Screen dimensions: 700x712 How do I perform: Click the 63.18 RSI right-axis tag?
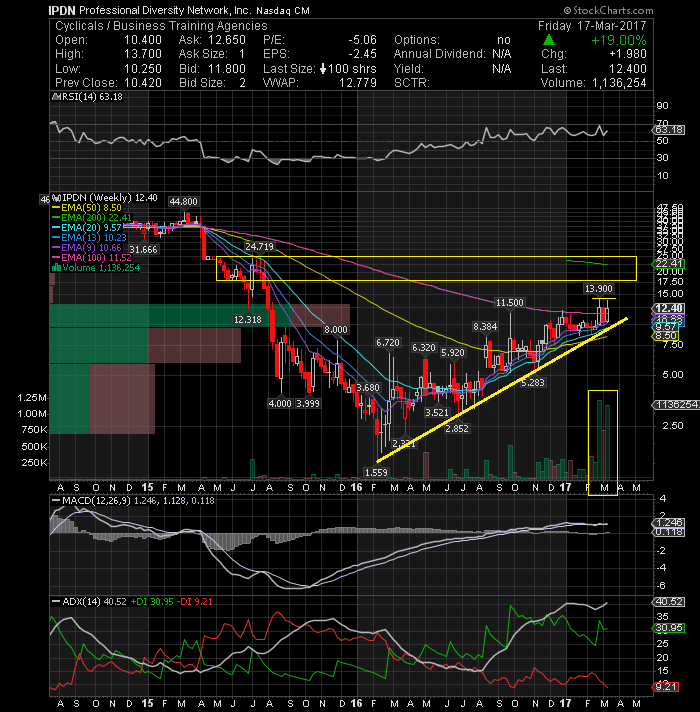(x=669, y=130)
